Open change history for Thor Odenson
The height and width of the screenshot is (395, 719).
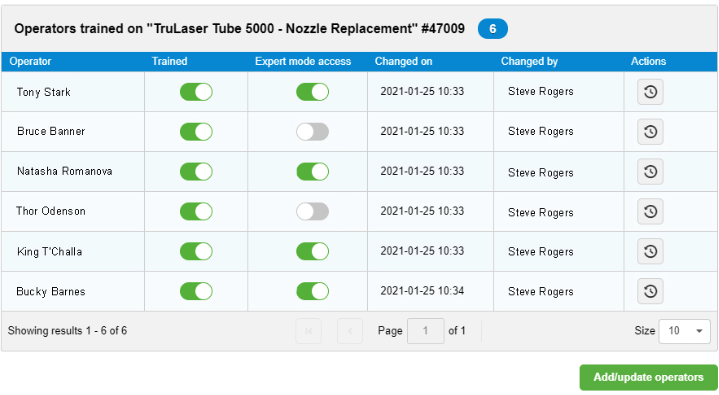click(x=650, y=211)
